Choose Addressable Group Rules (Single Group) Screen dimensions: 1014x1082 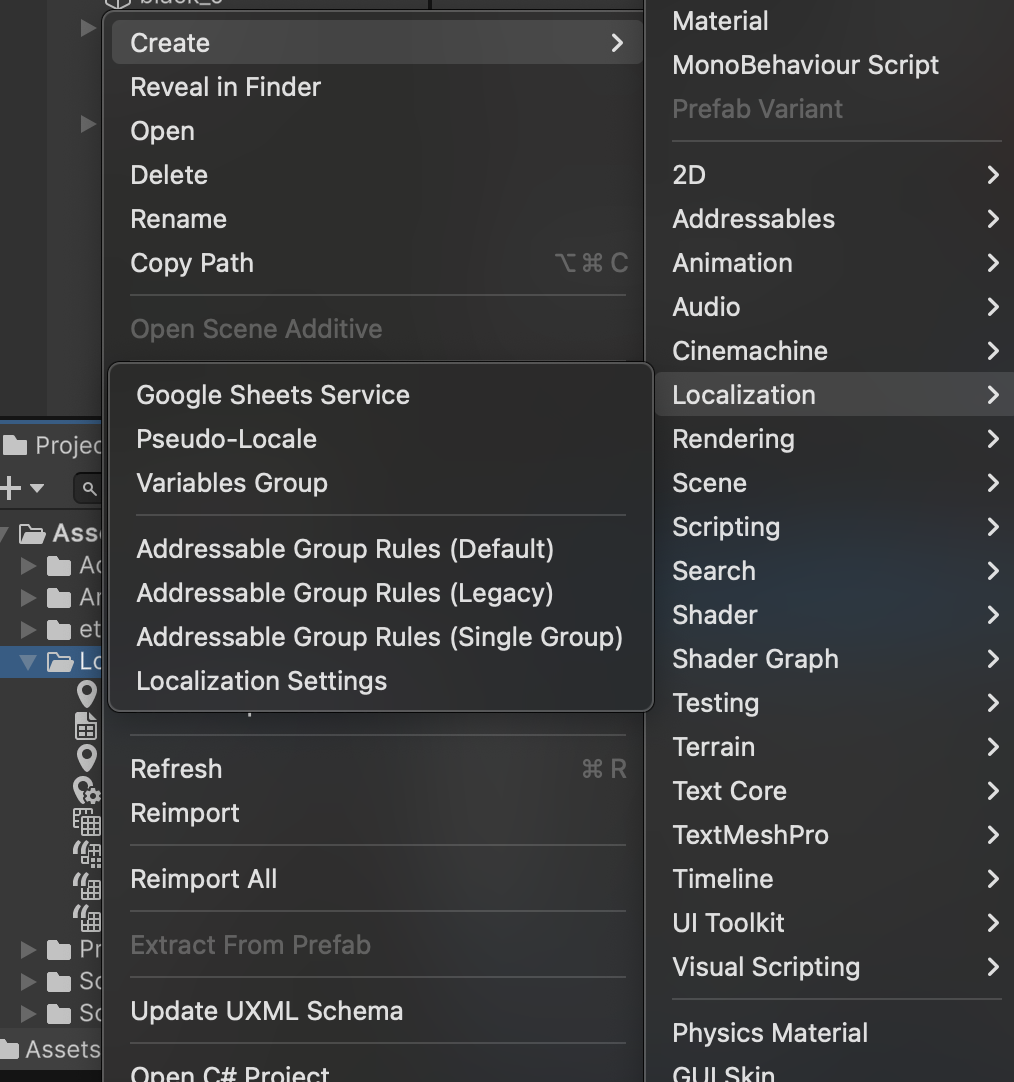(x=380, y=637)
